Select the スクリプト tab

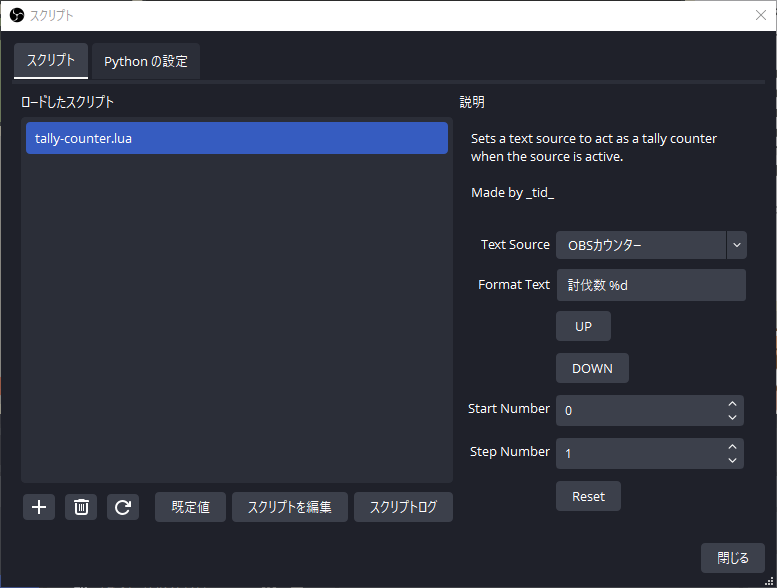(51, 61)
